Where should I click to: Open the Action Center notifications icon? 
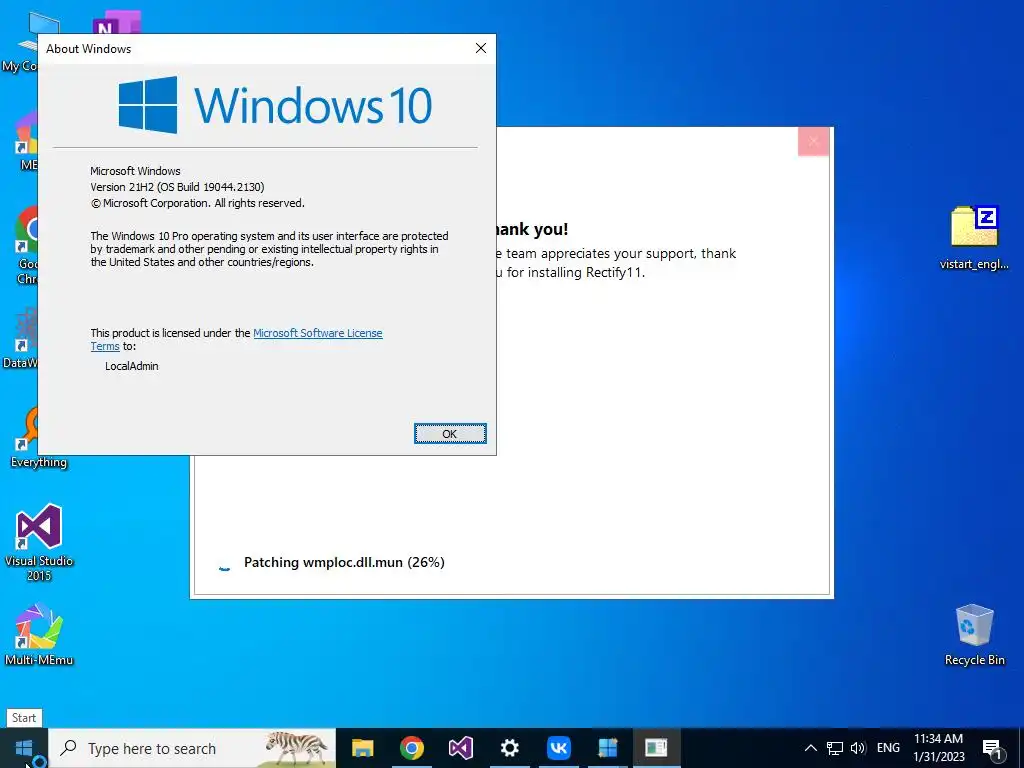(x=993, y=748)
